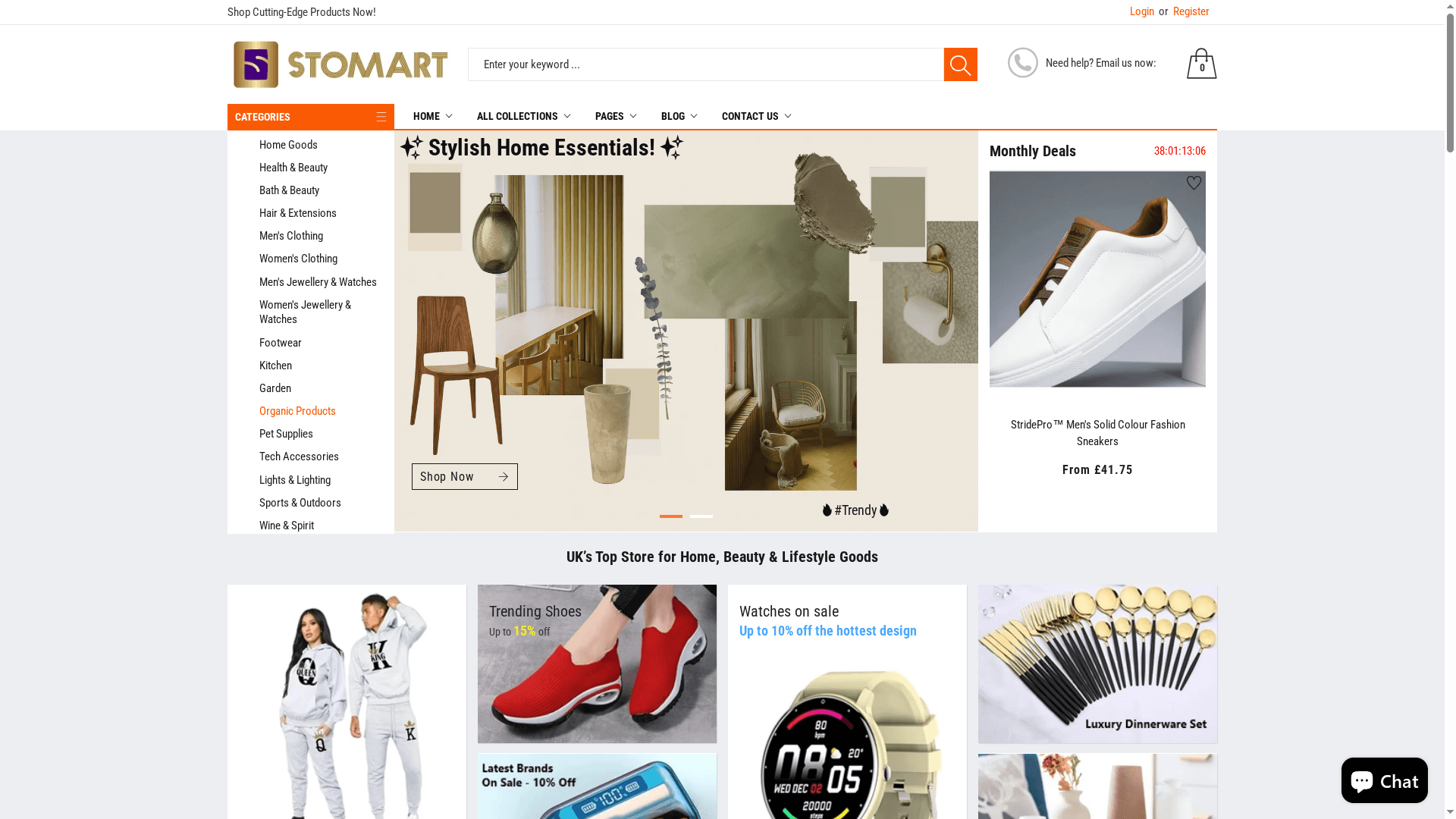Focus the keyword search field
Screen dimensions: 1456x819
pyautogui.click(x=705, y=64)
